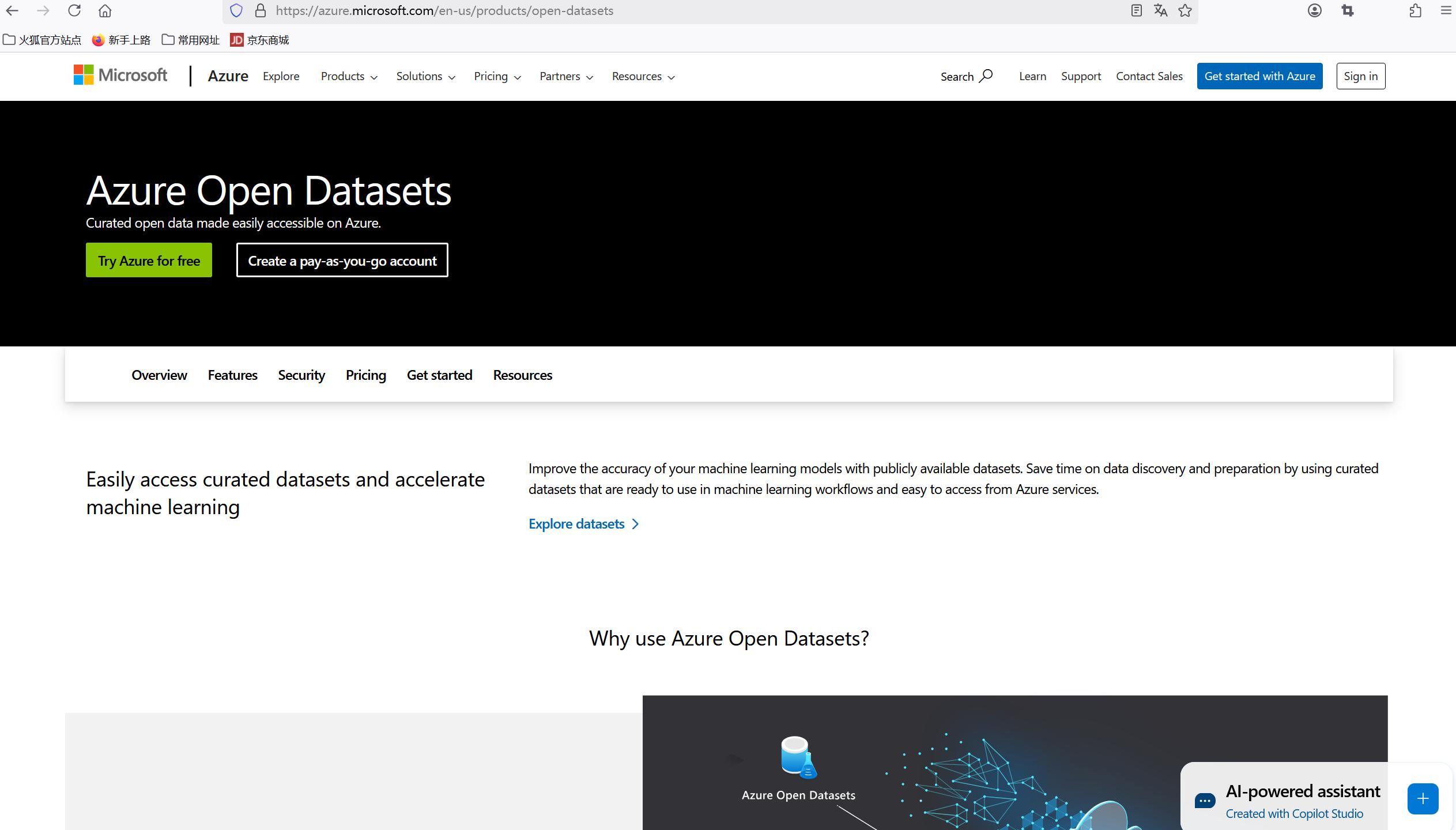Click the chevron next to Explore datasets
This screenshot has height=830, width=1456.
pos(635,524)
